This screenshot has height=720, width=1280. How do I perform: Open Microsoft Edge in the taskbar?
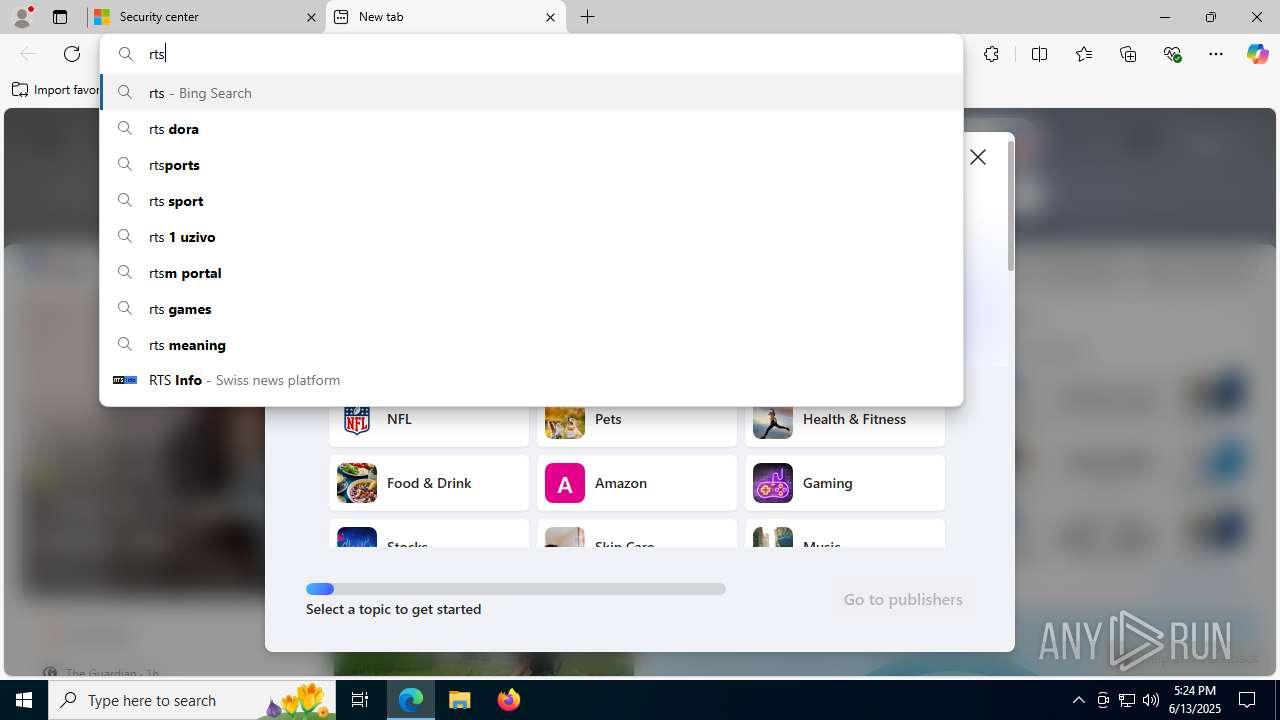pyautogui.click(x=411, y=700)
